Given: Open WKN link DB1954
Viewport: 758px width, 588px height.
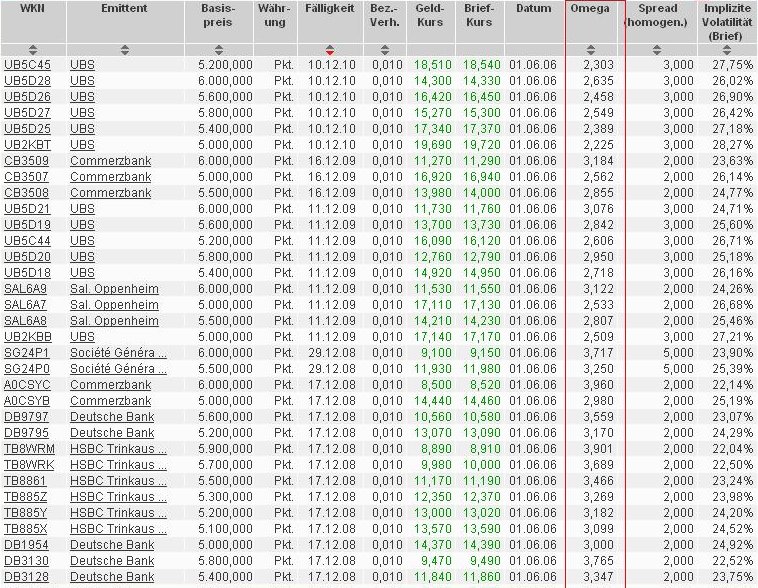Looking at the screenshot, I should [26, 544].
